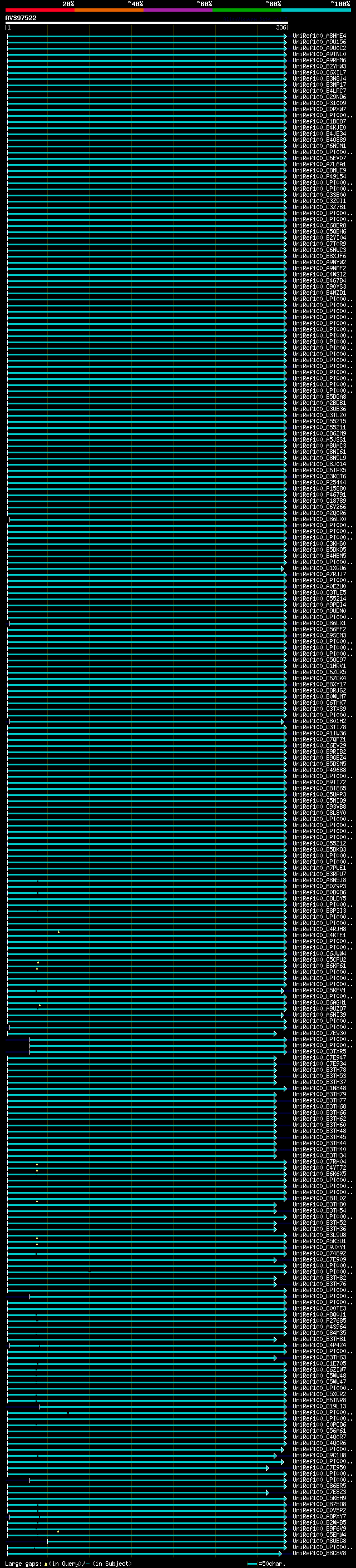Open hit UniRef100_A9U156
Image resolution: width=356 pixels, height=1568 pixels.
319,42
